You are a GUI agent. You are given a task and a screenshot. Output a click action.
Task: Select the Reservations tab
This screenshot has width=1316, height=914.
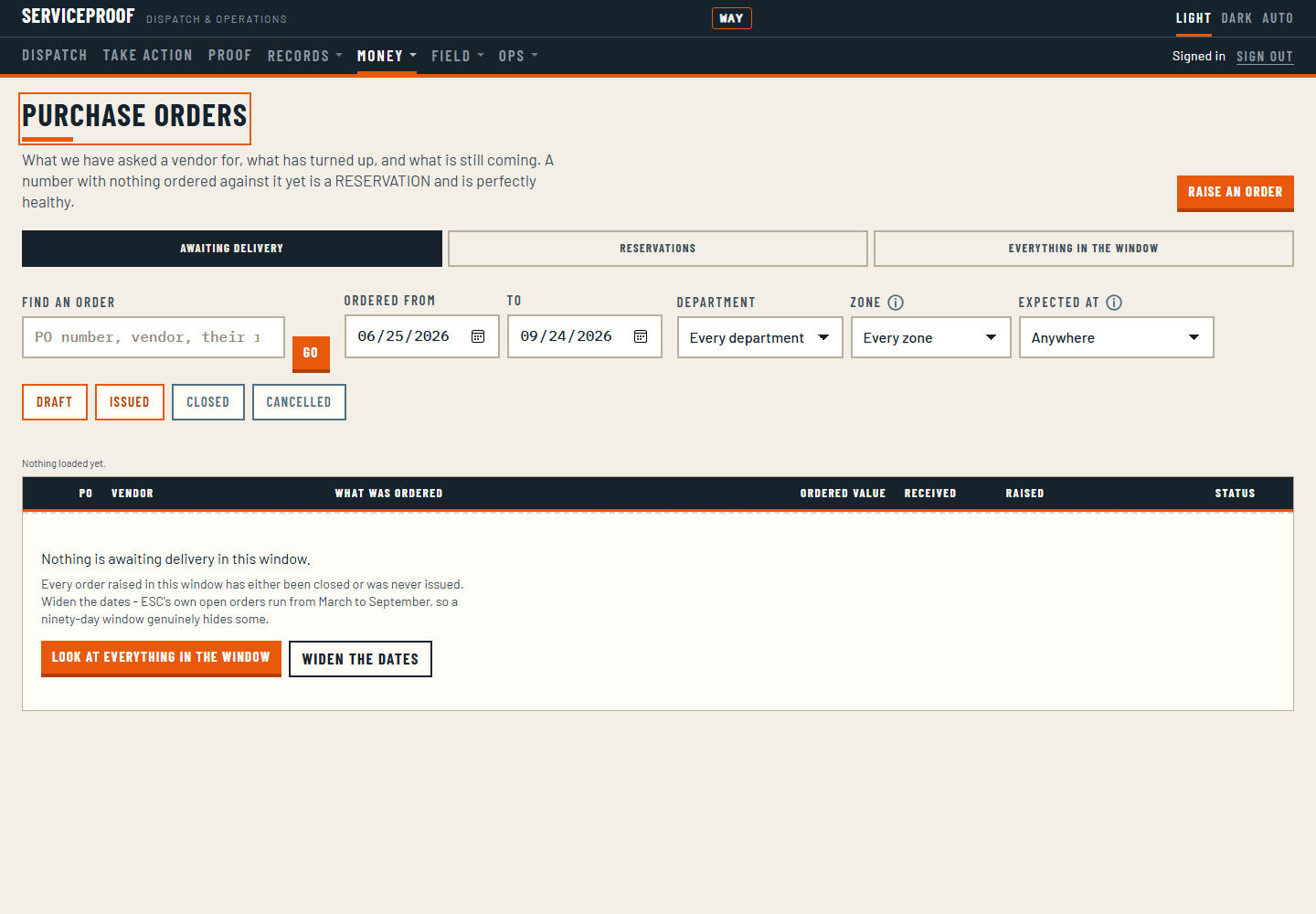click(x=658, y=249)
